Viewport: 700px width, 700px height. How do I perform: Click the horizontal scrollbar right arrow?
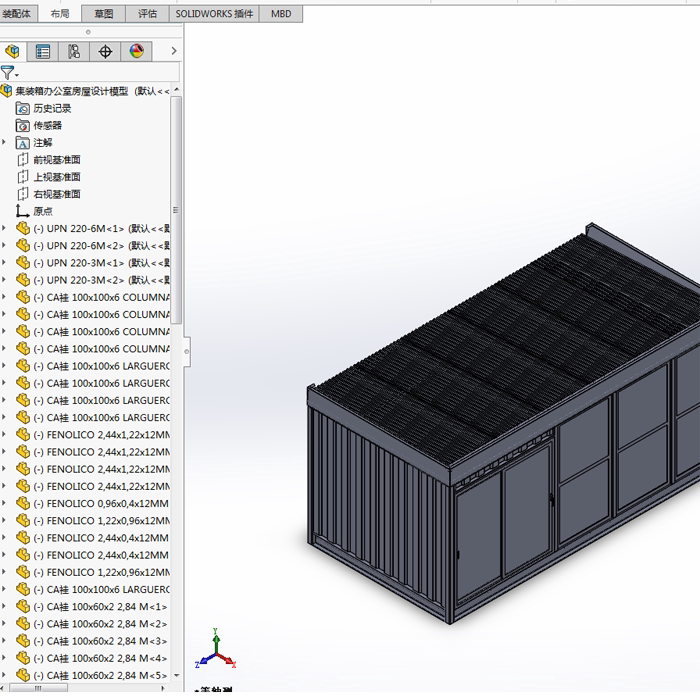point(163,688)
